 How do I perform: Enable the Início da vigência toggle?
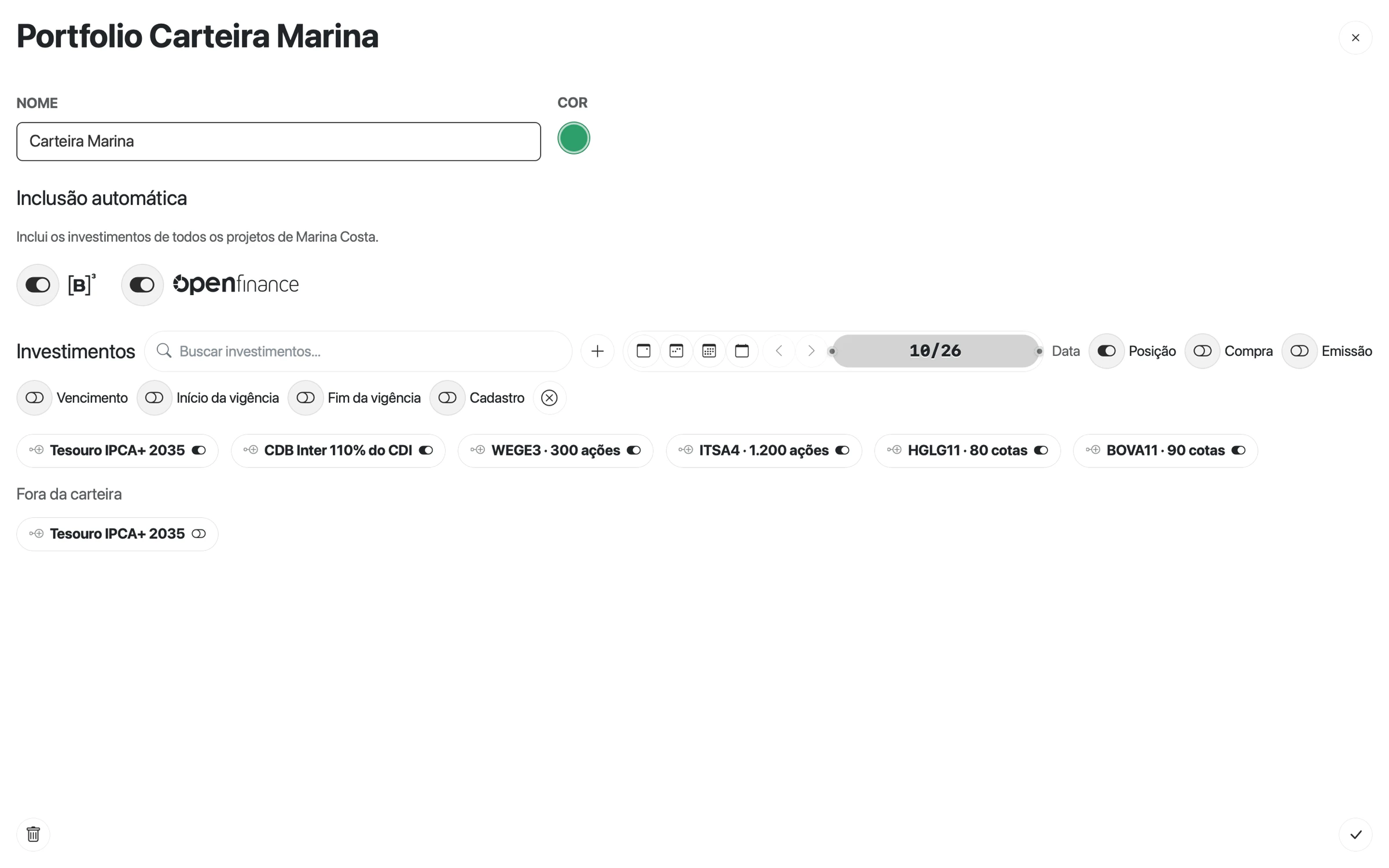pyautogui.click(x=155, y=398)
